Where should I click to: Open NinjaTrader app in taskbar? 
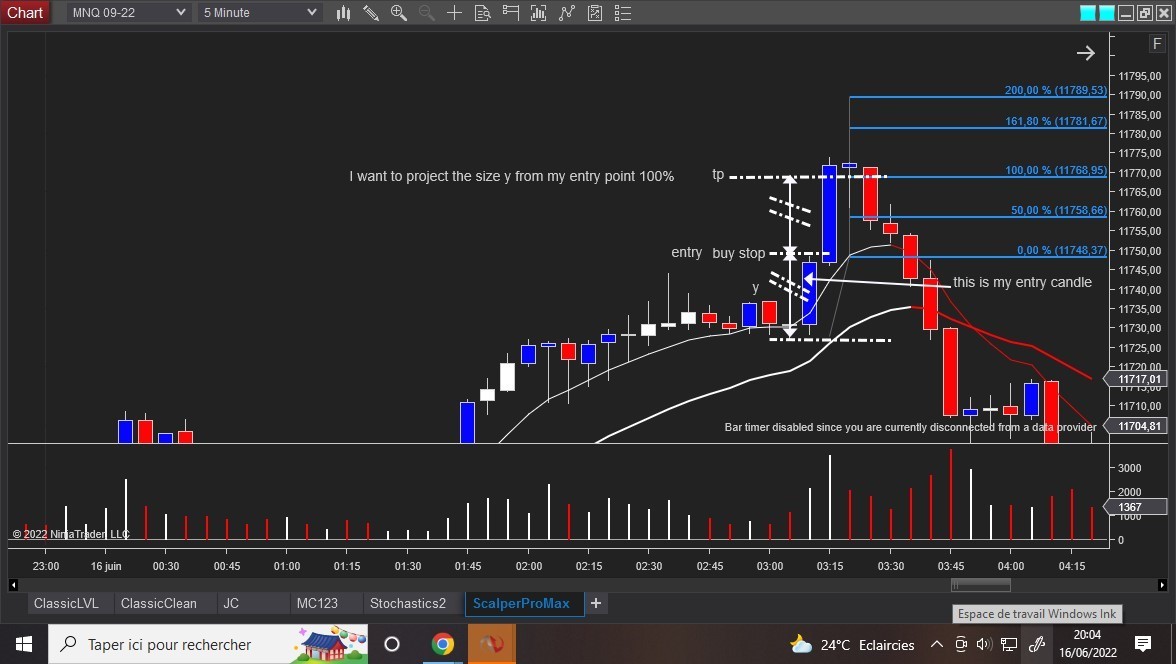(492, 644)
